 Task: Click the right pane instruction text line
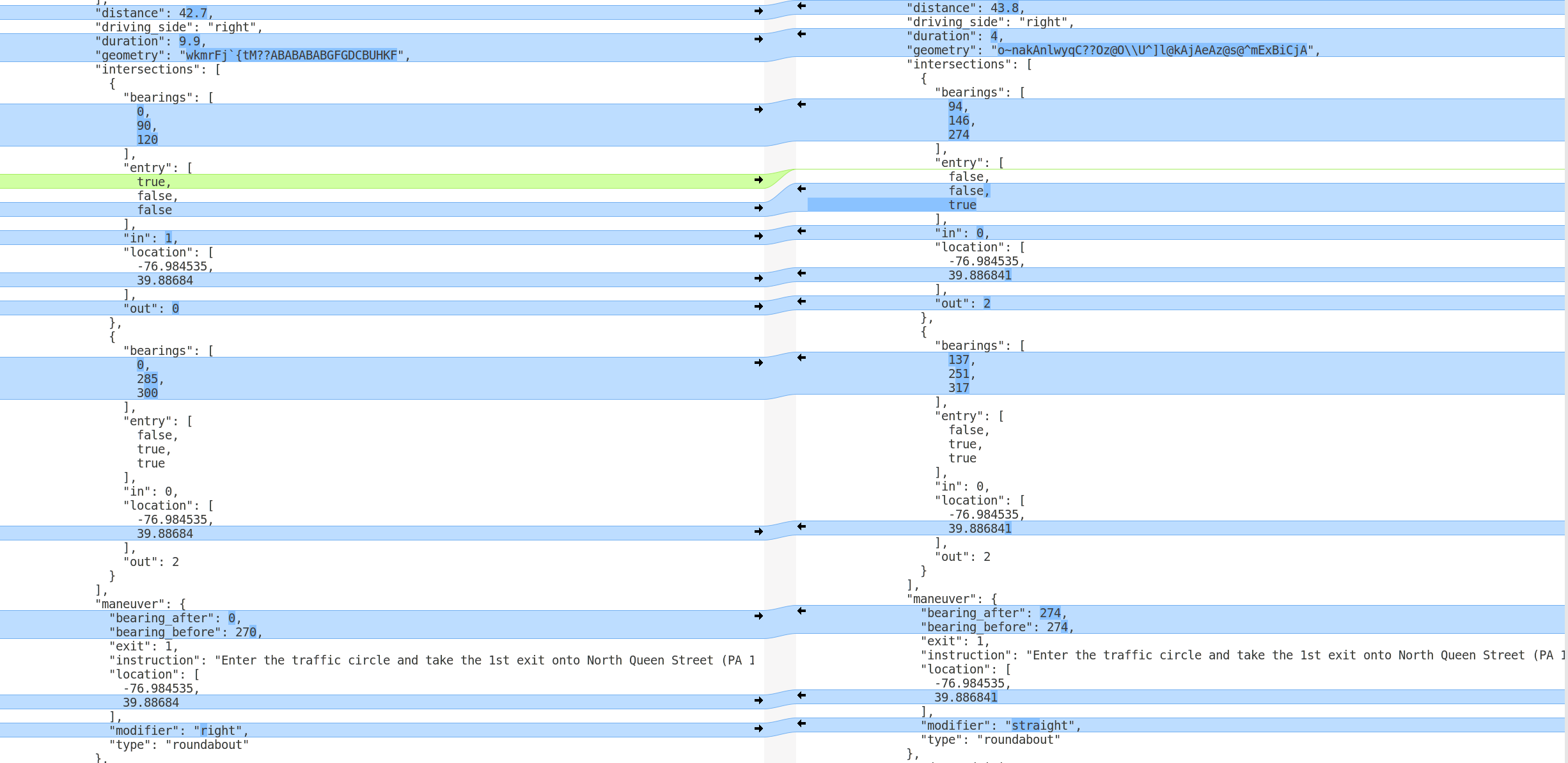click(x=1215, y=656)
